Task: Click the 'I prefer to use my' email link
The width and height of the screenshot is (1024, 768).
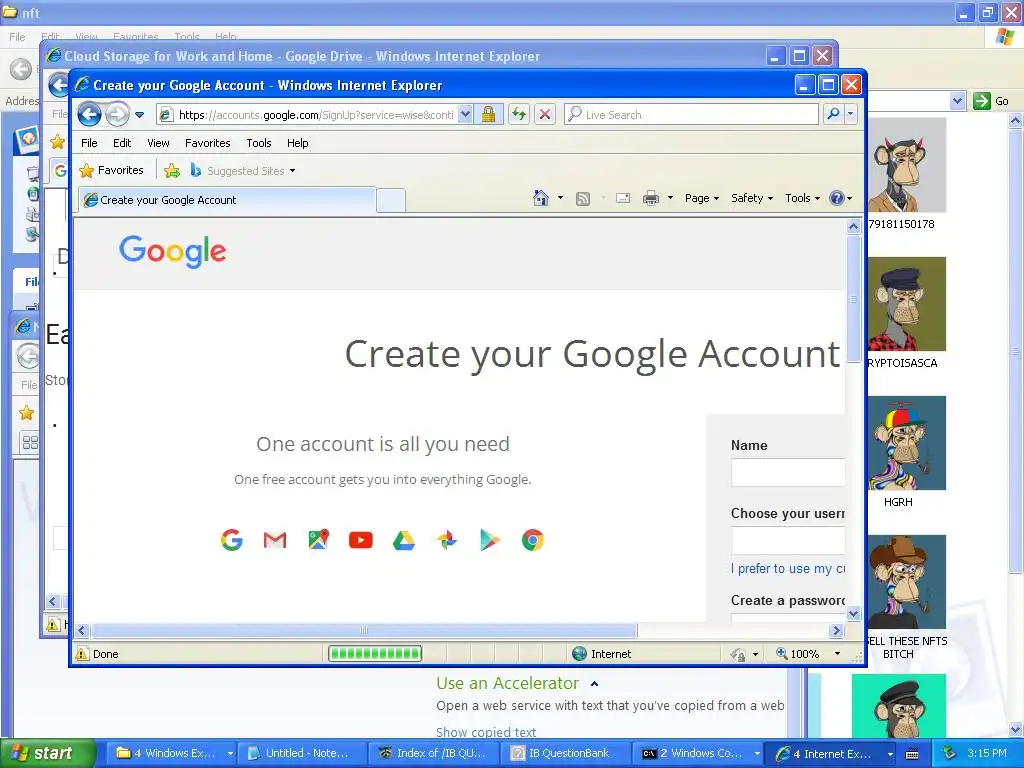Action: (788, 569)
